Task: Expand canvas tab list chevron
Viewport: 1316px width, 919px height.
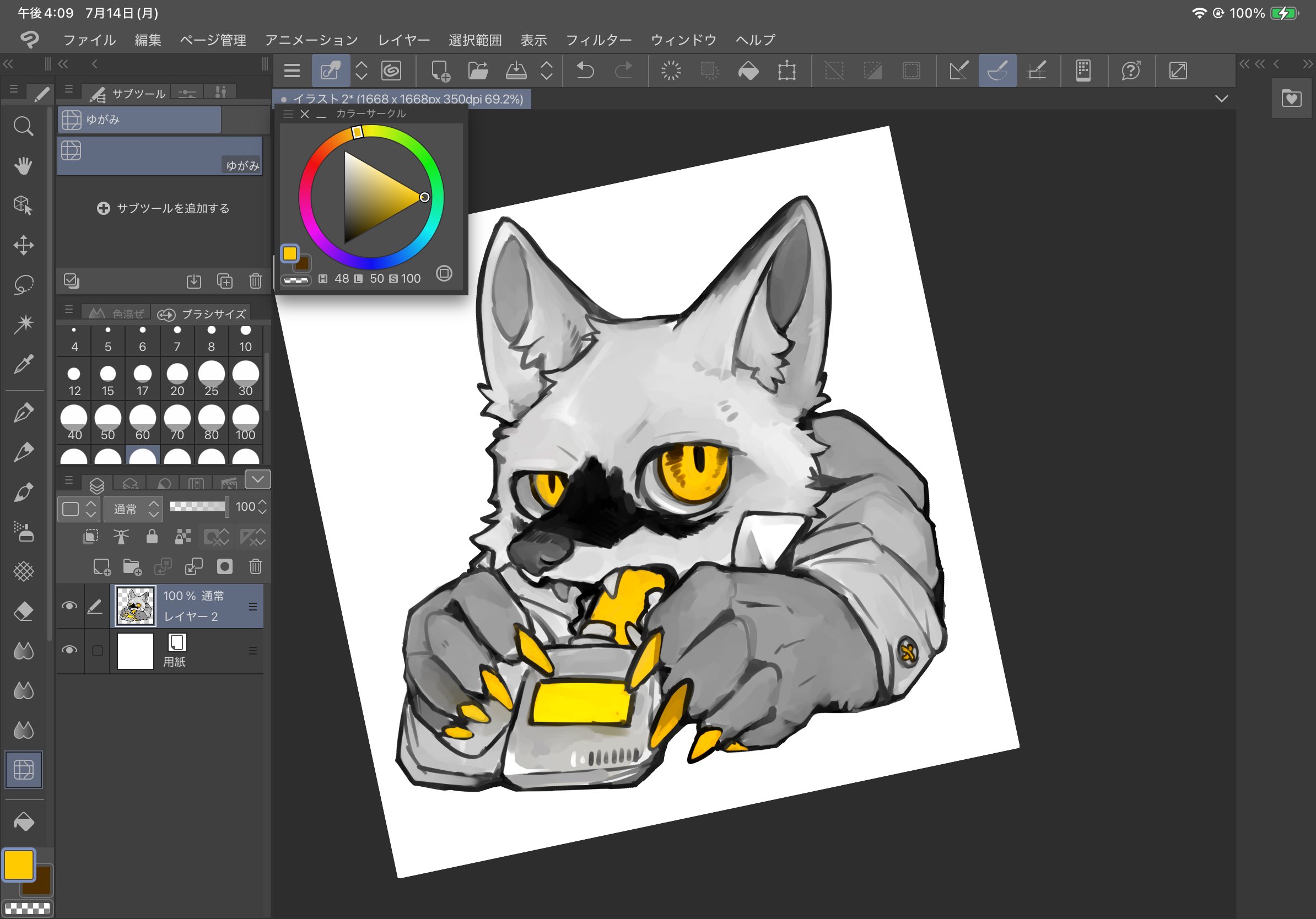Action: [x=1221, y=99]
